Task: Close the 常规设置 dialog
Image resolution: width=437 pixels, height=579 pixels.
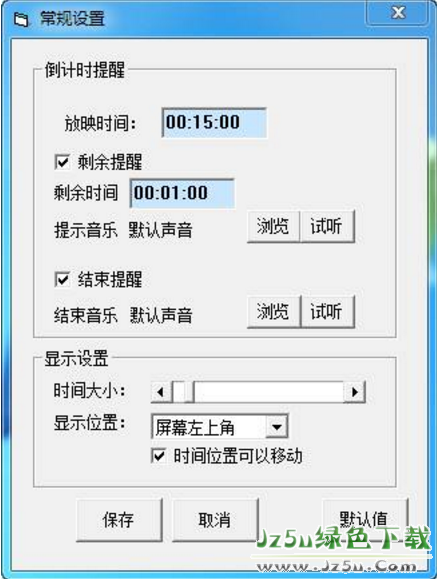Action: [x=398, y=13]
